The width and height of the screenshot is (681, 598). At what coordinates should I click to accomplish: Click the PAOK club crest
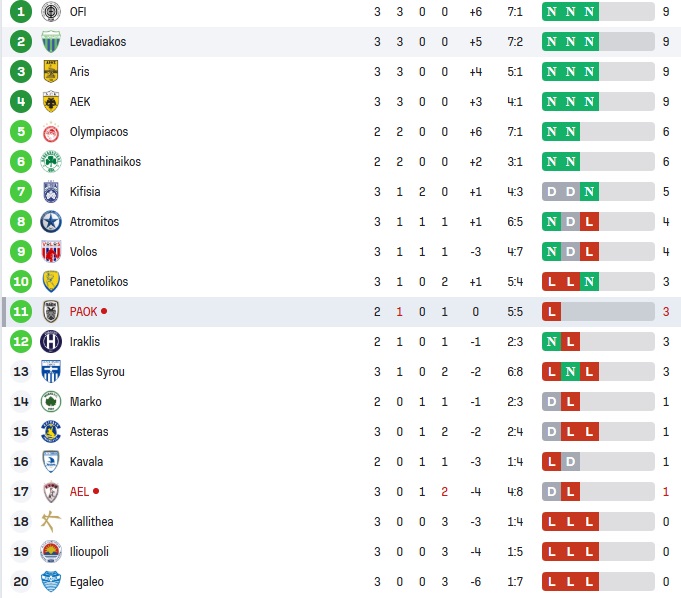[51, 312]
